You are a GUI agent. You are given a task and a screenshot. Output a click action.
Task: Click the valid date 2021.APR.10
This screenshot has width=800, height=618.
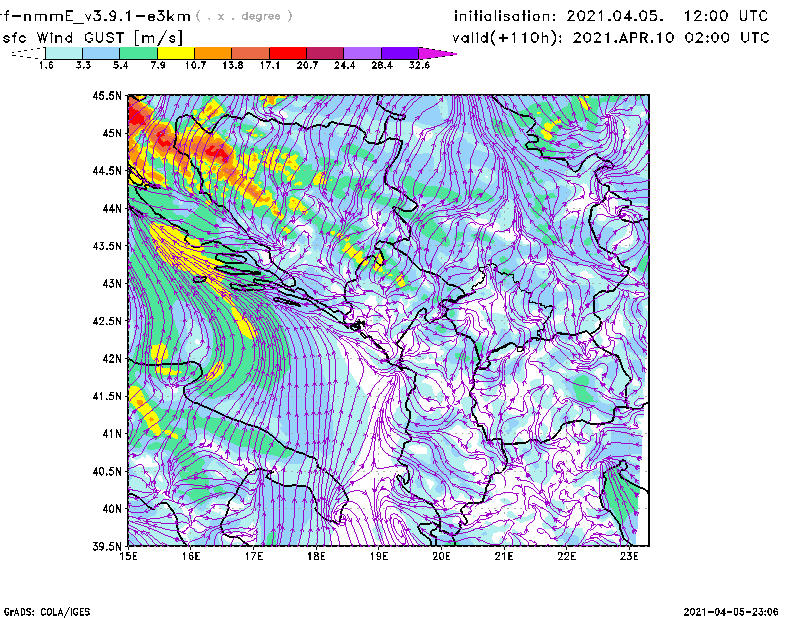click(623, 38)
